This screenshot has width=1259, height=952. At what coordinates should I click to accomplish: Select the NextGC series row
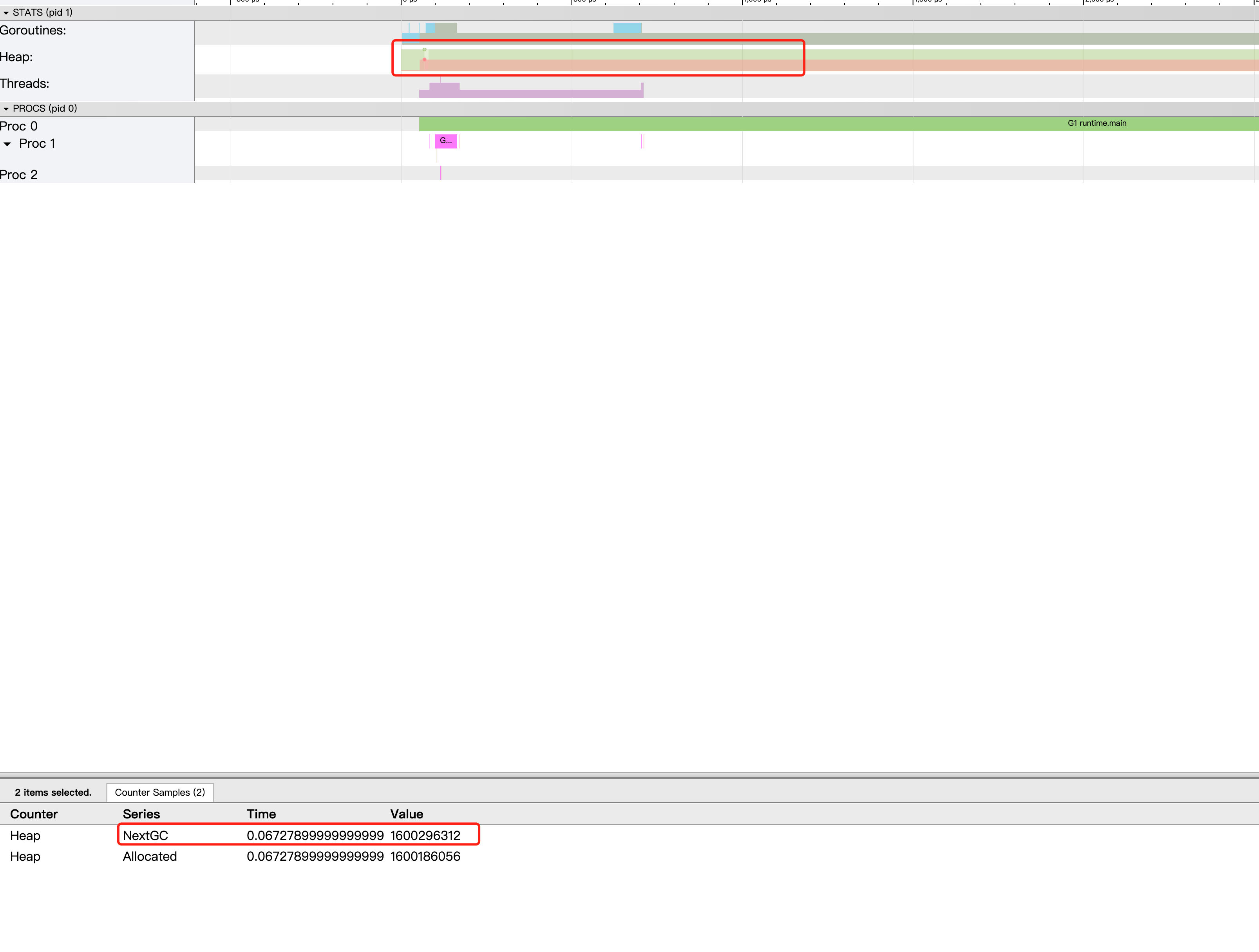(x=145, y=835)
